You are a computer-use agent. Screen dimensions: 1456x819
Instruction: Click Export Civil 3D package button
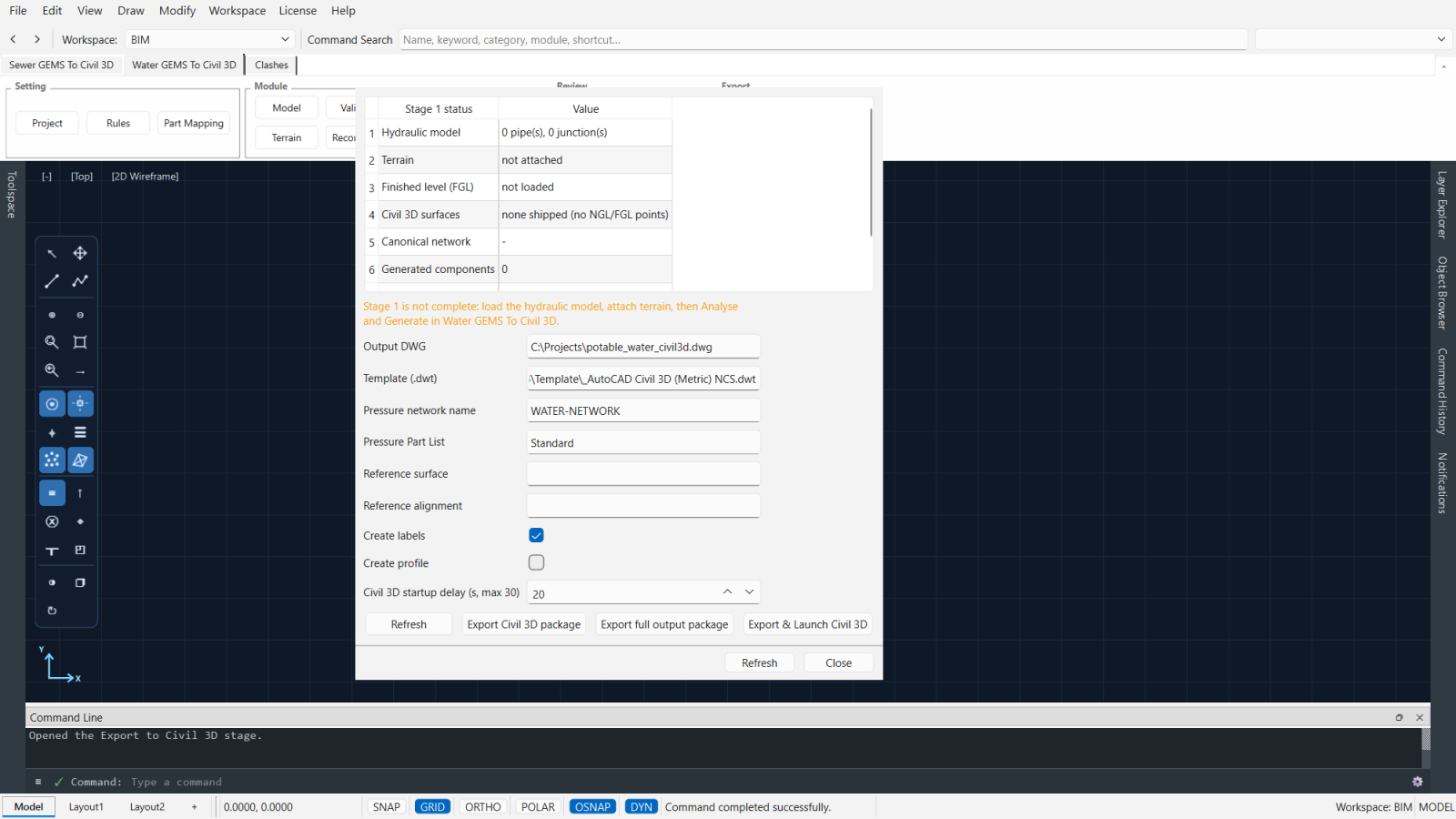point(524,624)
